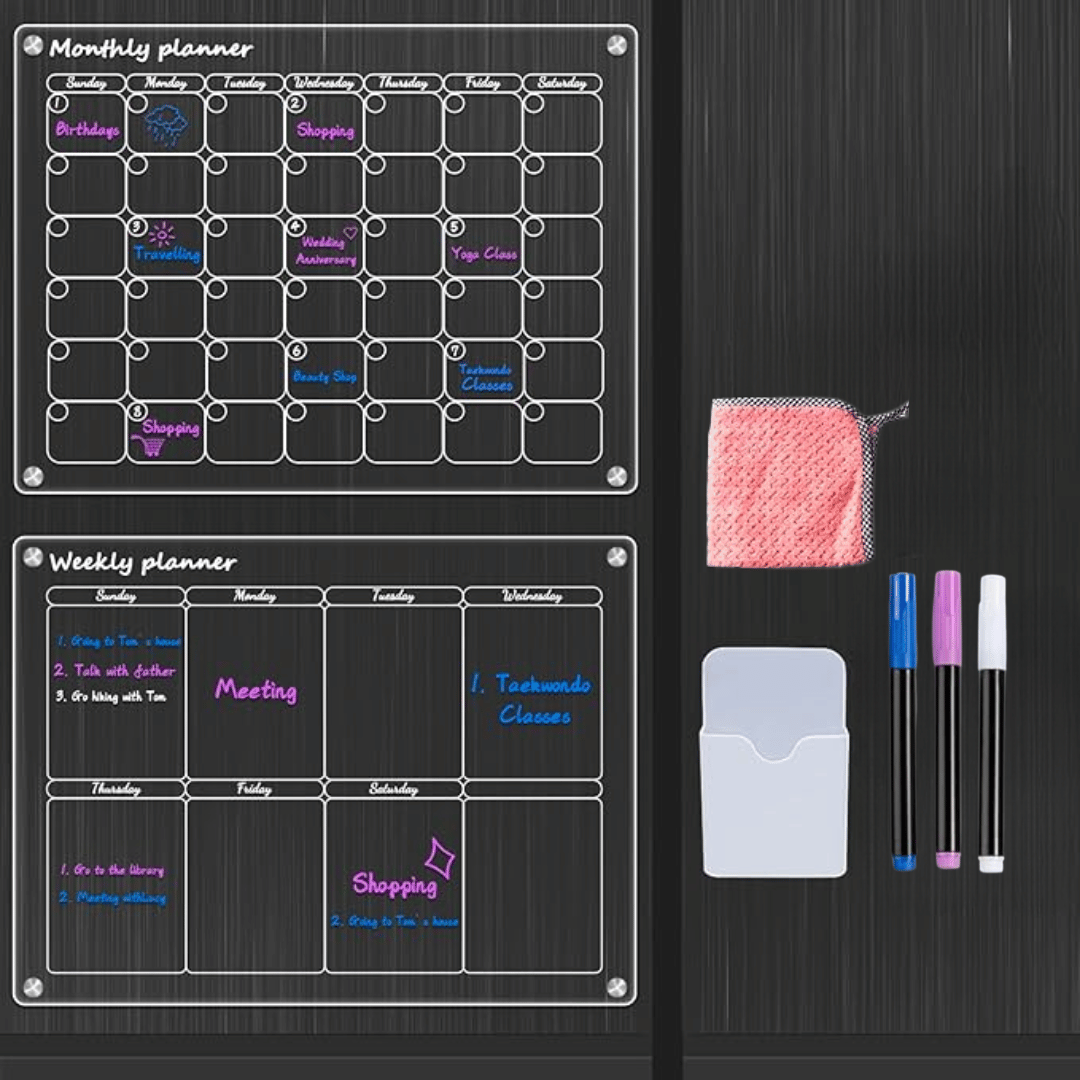Click '1. Go to the library' under Thursday

coord(112,870)
